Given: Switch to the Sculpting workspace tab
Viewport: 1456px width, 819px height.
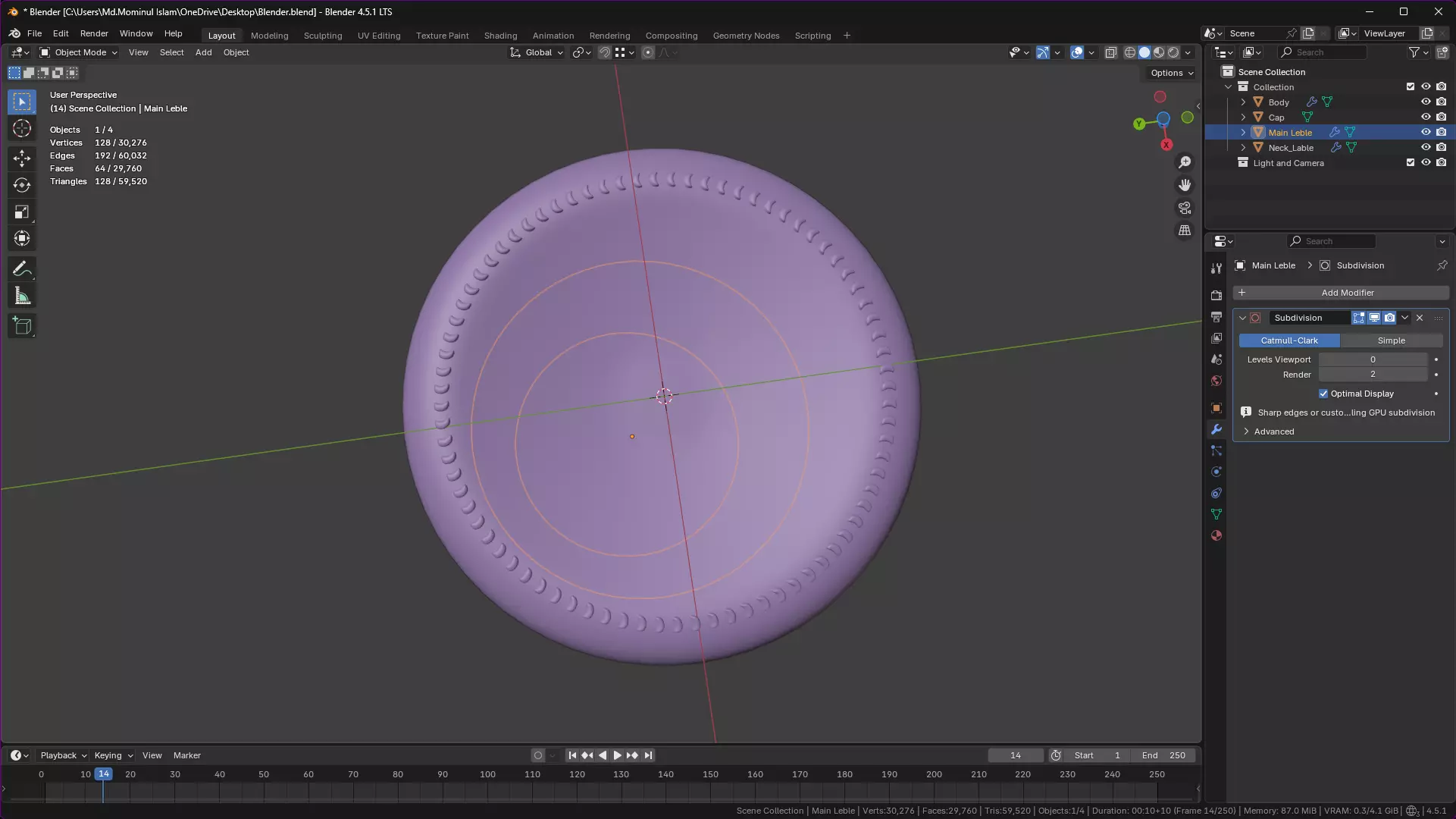Looking at the screenshot, I should (x=323, y=36).
